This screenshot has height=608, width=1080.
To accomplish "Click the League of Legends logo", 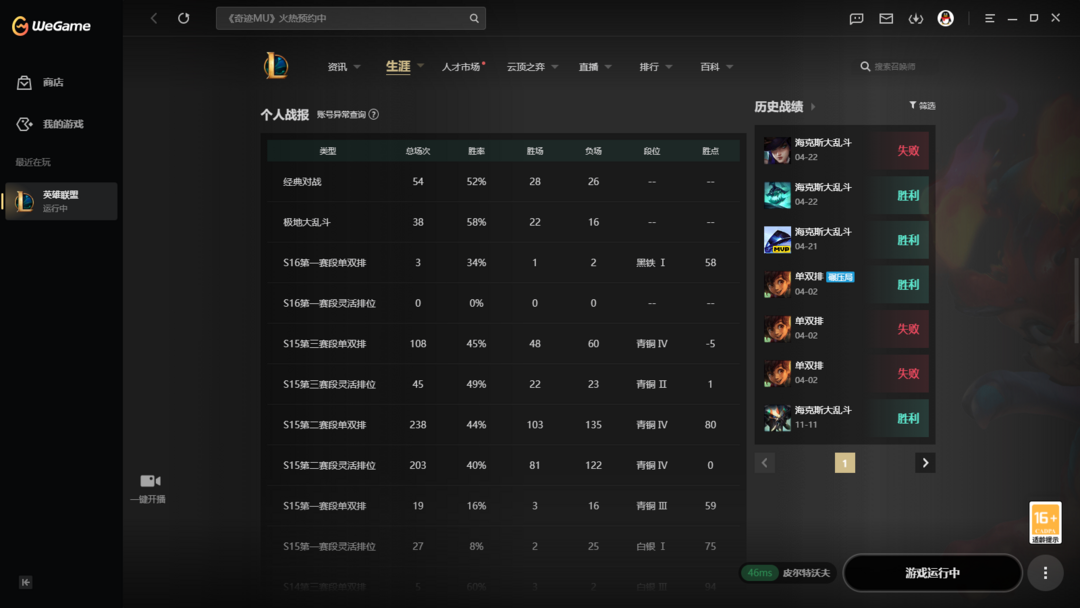I will pos(276,66).
